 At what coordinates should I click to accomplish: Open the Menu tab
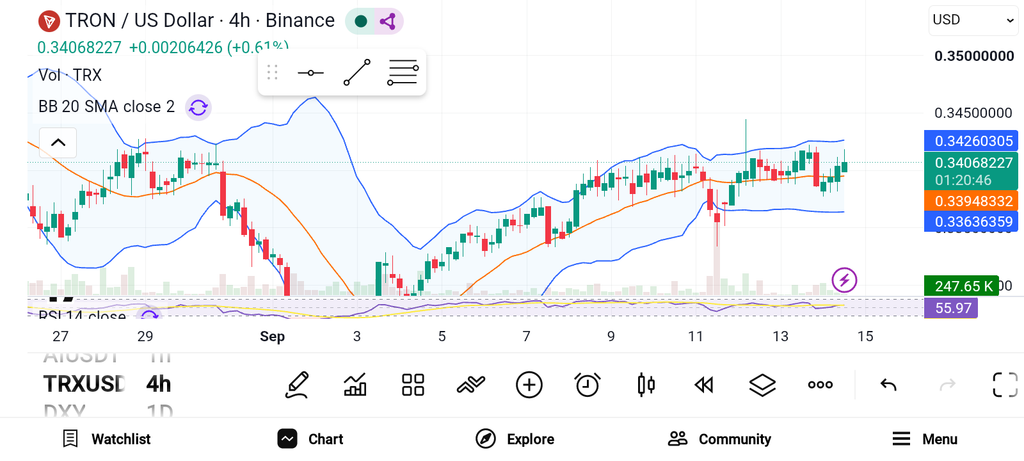click(925, 439)
